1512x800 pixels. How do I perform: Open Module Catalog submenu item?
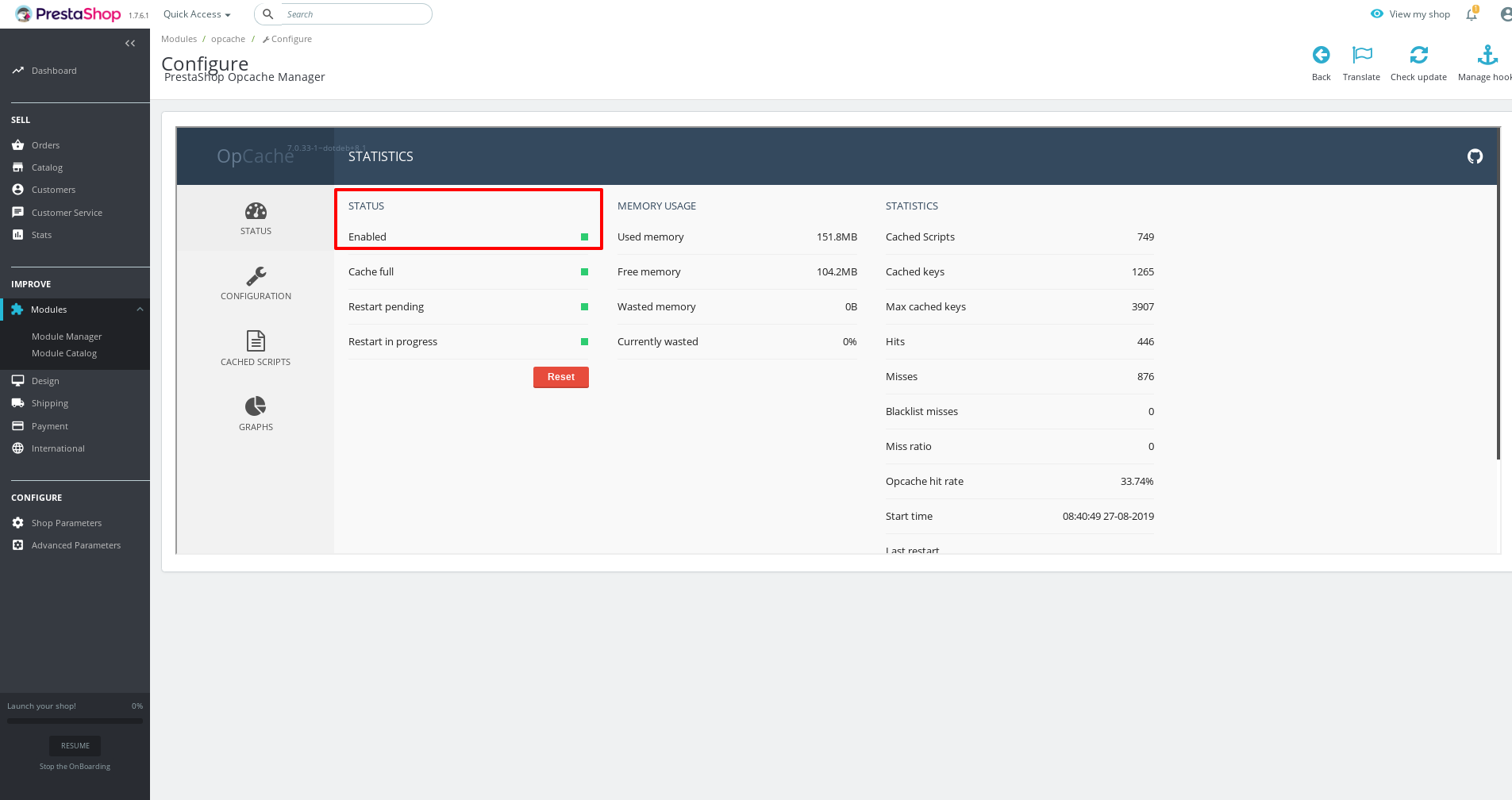[64, 353]
